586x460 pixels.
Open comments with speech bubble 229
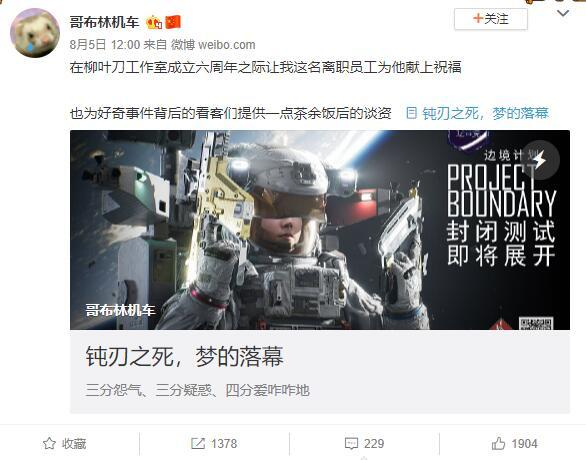click(x=364, y=444)
